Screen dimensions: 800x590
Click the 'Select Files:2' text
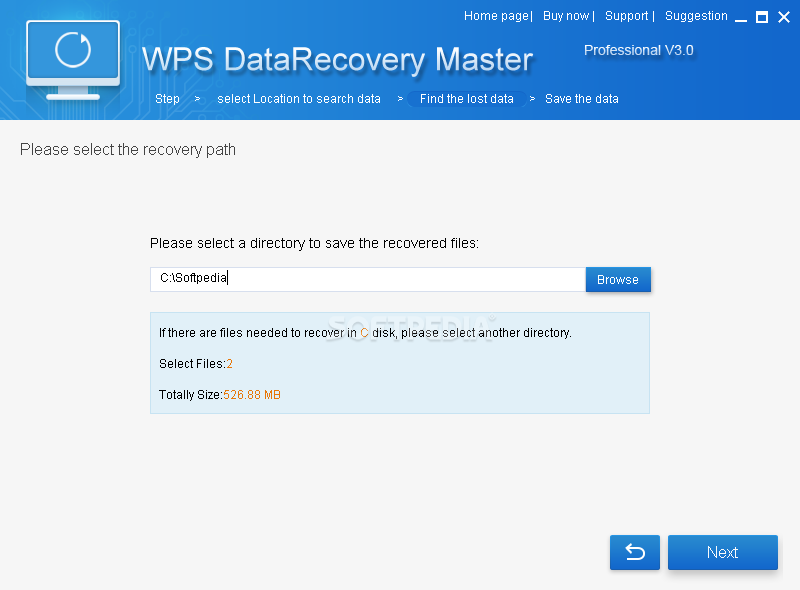[x=196, y=363]
